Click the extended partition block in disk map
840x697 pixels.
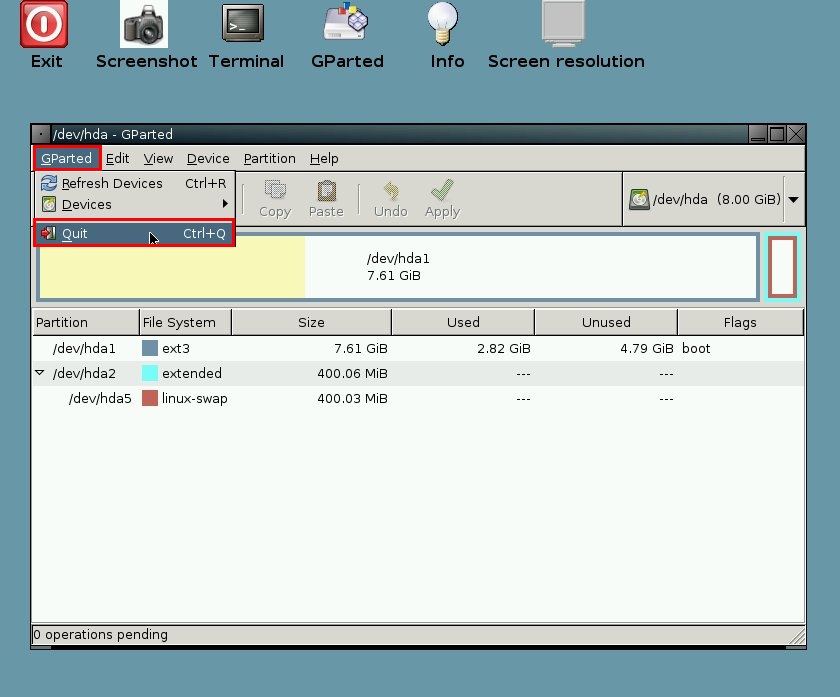[x=782, y=267]
